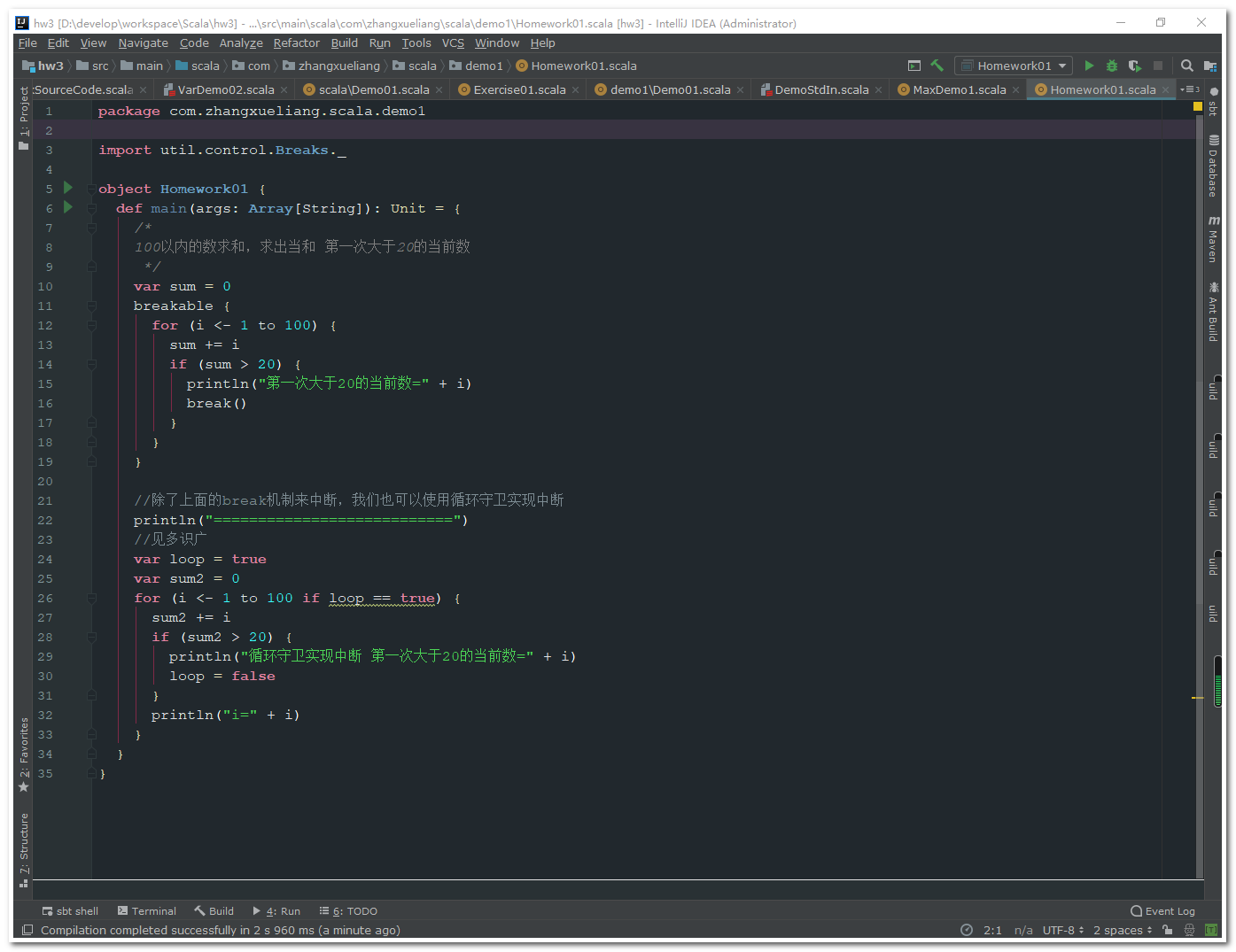Viewport: 1236px width, 952px height.
Task: Open the VCS menu
Action: (453, 43)
